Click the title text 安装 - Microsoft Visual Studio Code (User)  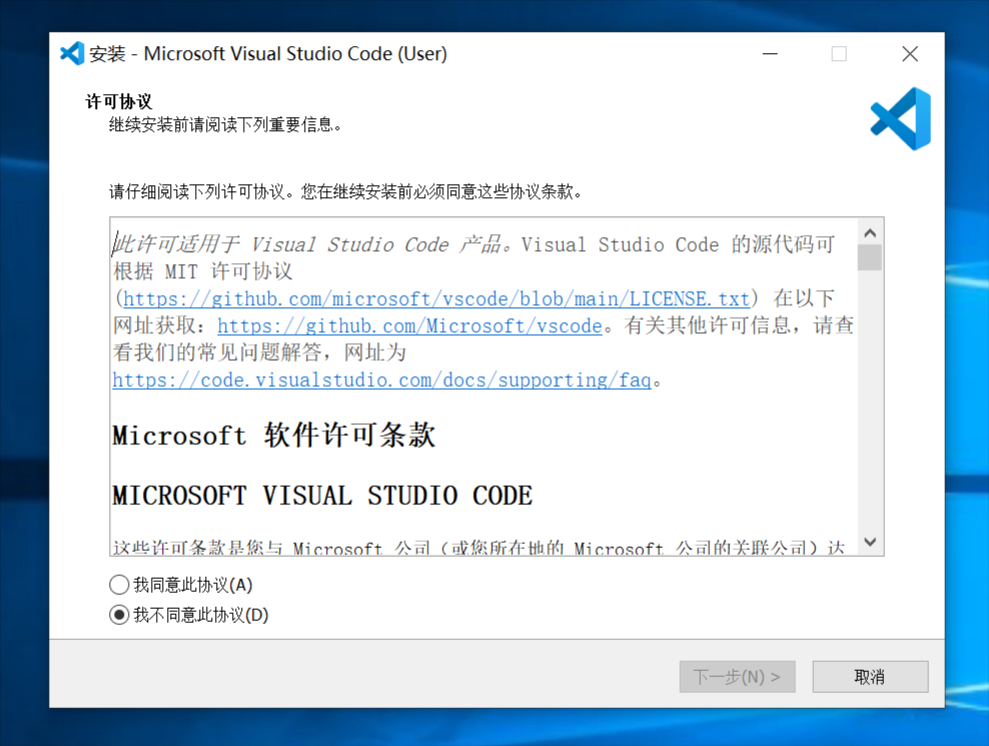tap(268, 54)
